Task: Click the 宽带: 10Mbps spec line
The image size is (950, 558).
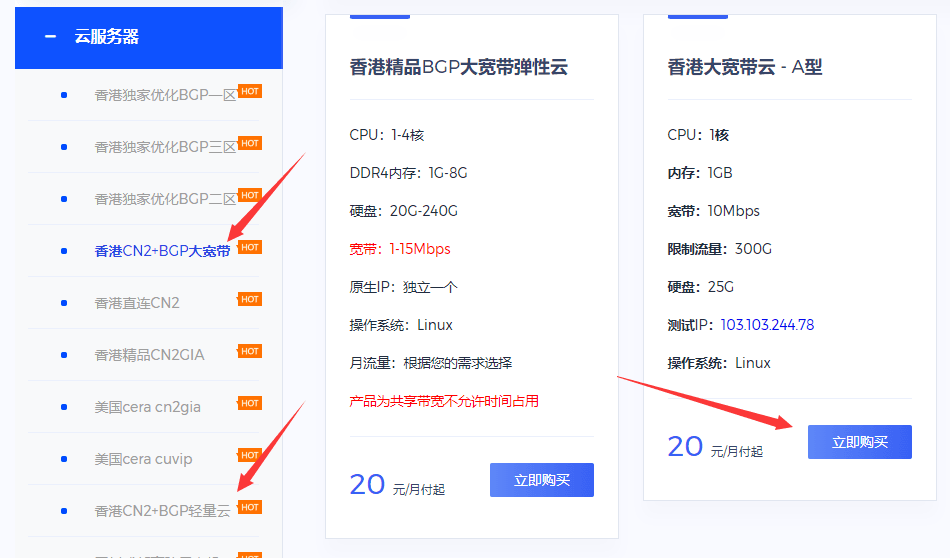Action: tap(714, 211)
